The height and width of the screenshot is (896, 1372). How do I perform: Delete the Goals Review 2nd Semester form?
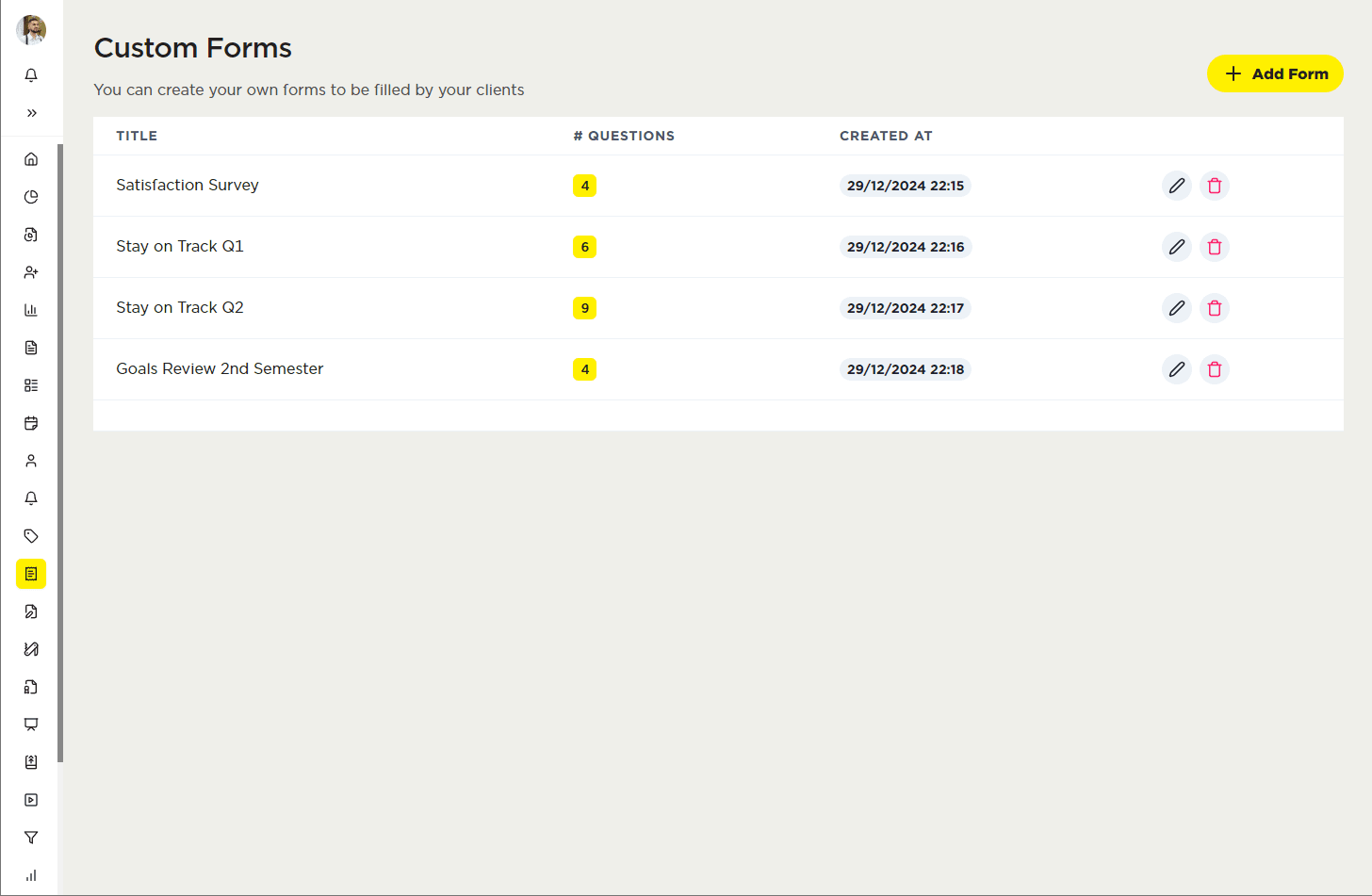point(1214,369)
